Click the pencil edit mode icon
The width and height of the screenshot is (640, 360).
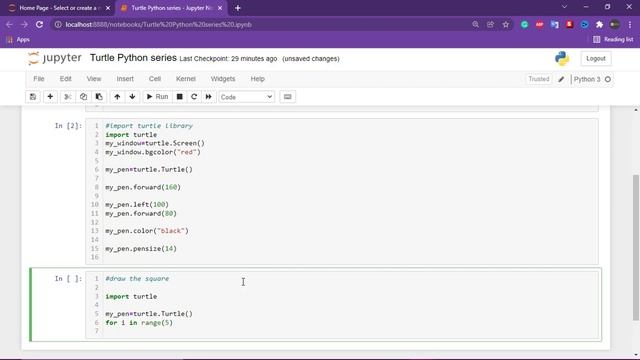[x=561, y=79]
